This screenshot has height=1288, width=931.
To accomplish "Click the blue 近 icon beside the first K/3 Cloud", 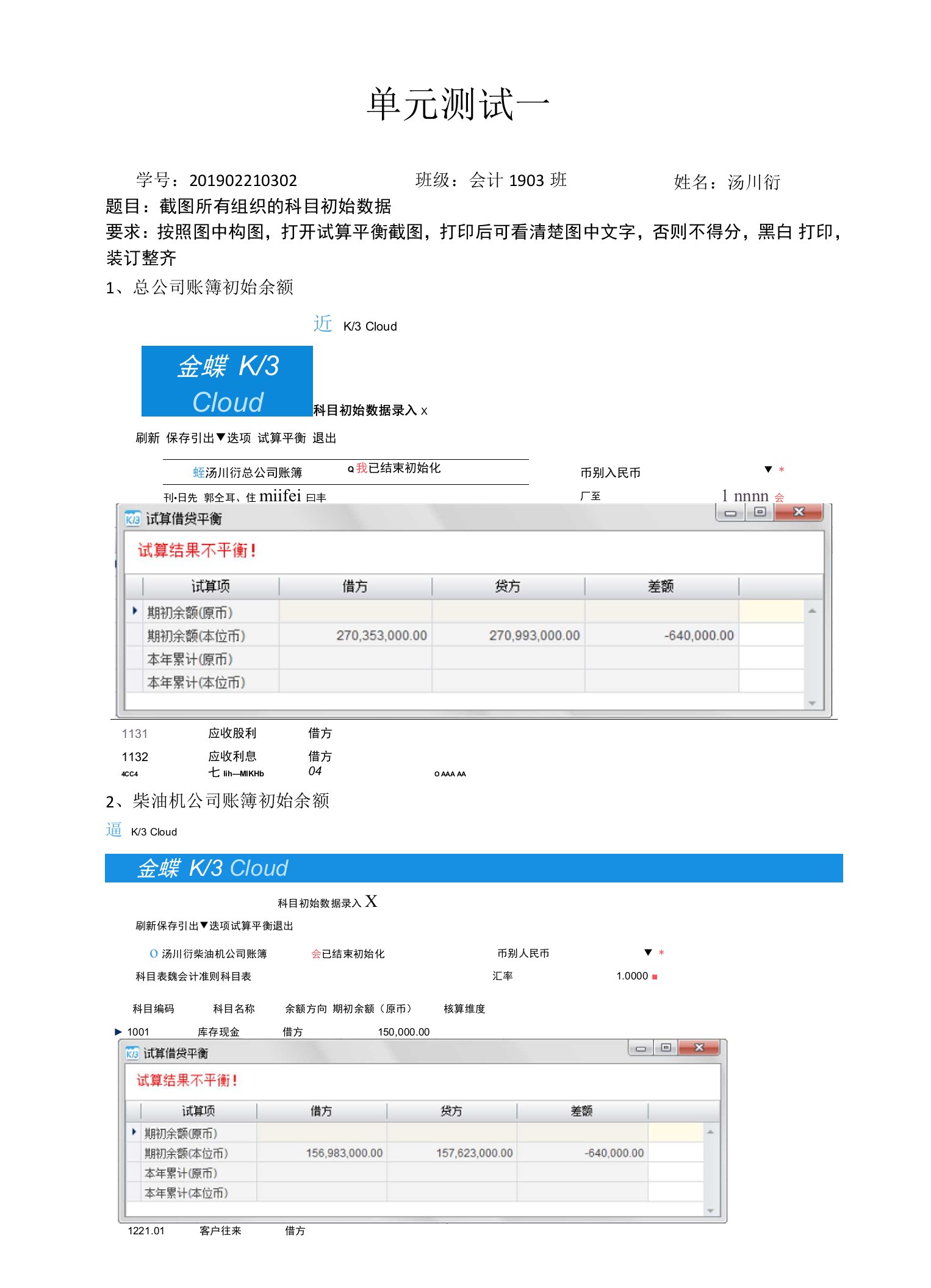I will pyautogui.click(x=323, y=323).
